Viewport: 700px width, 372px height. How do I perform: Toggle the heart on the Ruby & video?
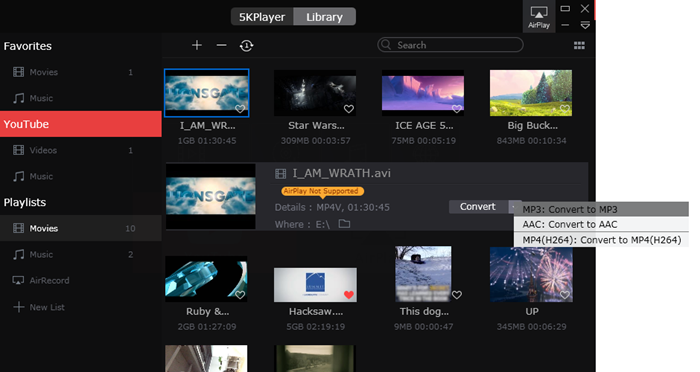point(240,295)
